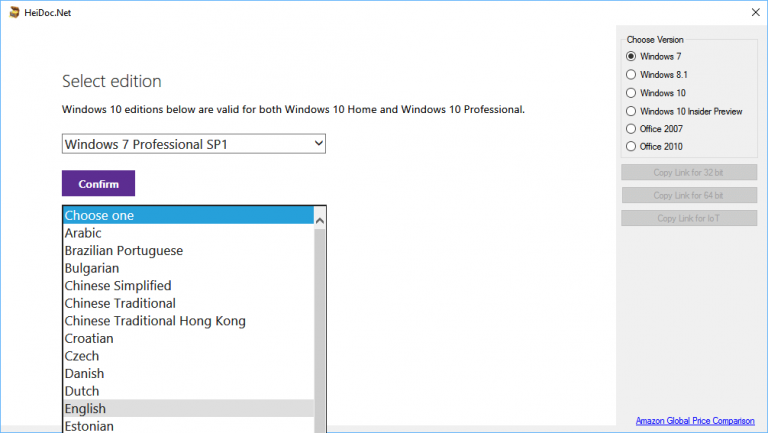Open the Amazon Global Price Comparison link

click(695, 421)
